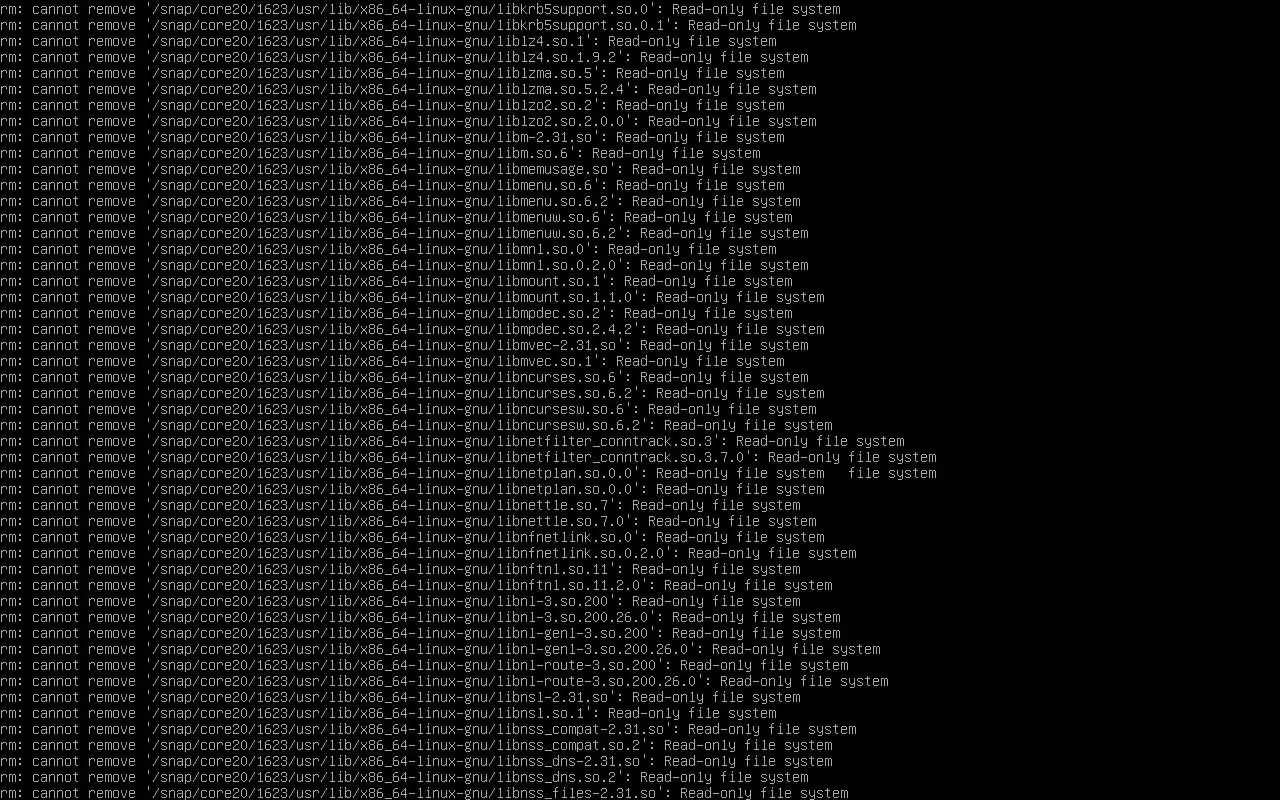This screenshot has width=1280, height=800.
Task: Click the libnetfilter_conntrack.so.3.7.0 line
Action: point(468,457)
